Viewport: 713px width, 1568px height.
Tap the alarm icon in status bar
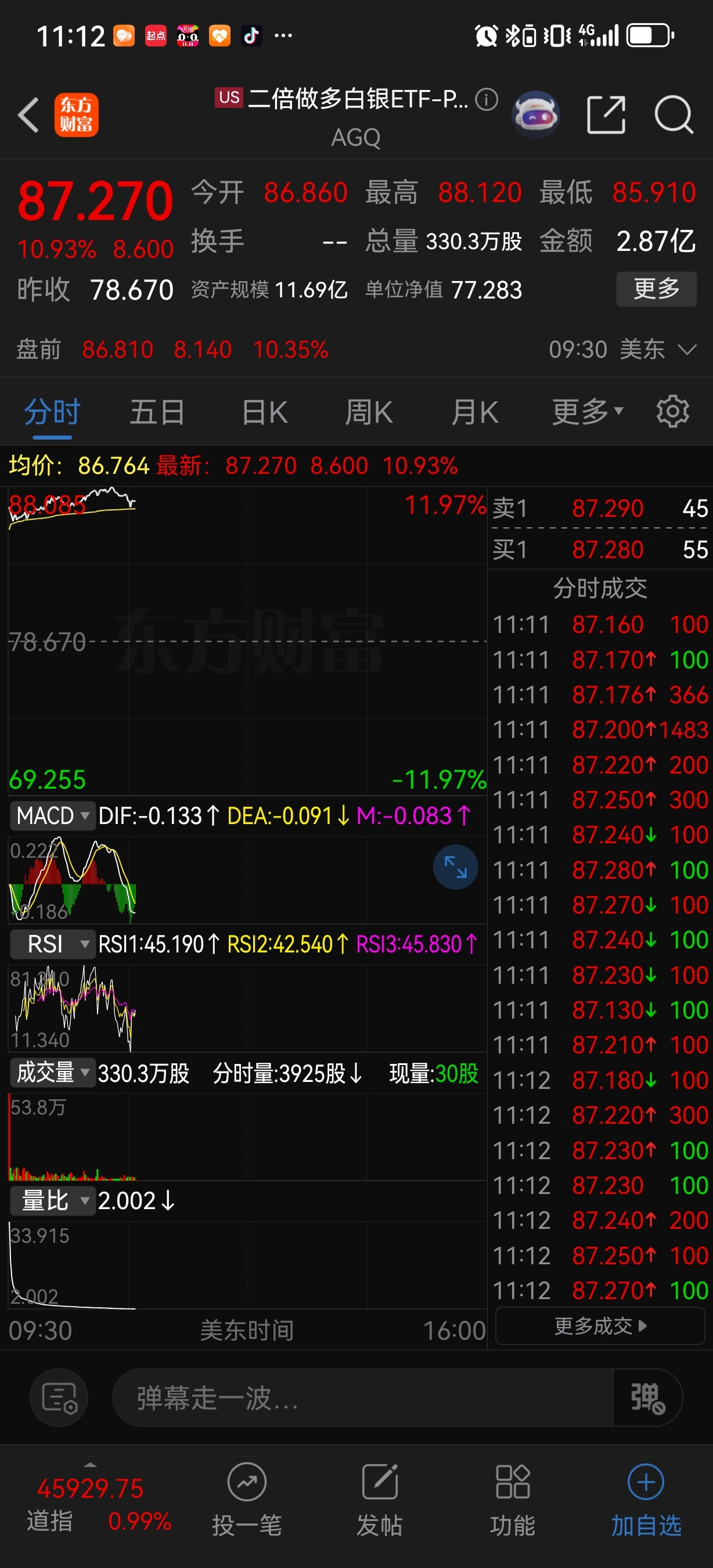pos(486,35)
